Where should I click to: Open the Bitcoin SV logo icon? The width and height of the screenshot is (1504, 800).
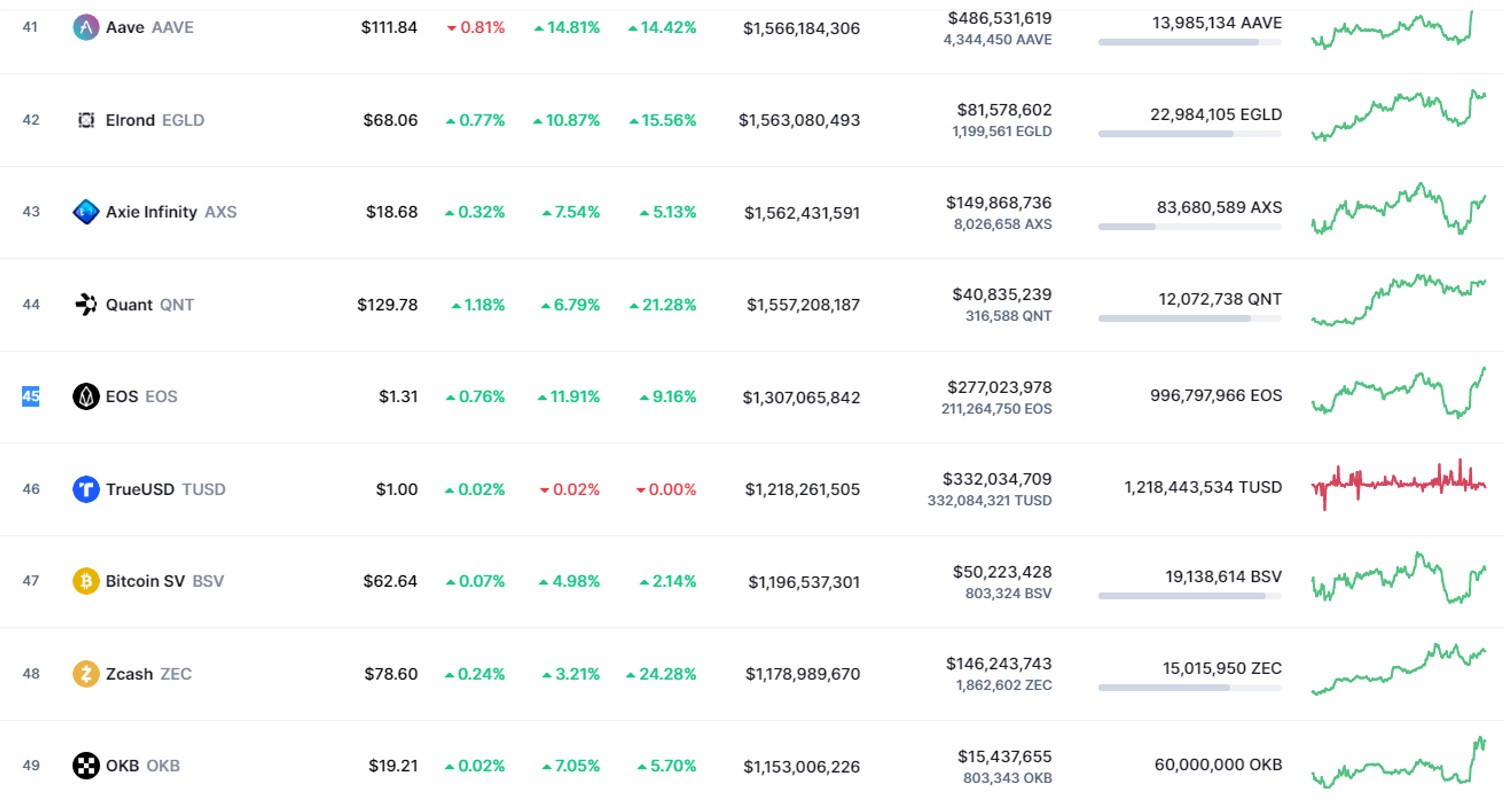[x=86, y=581]
